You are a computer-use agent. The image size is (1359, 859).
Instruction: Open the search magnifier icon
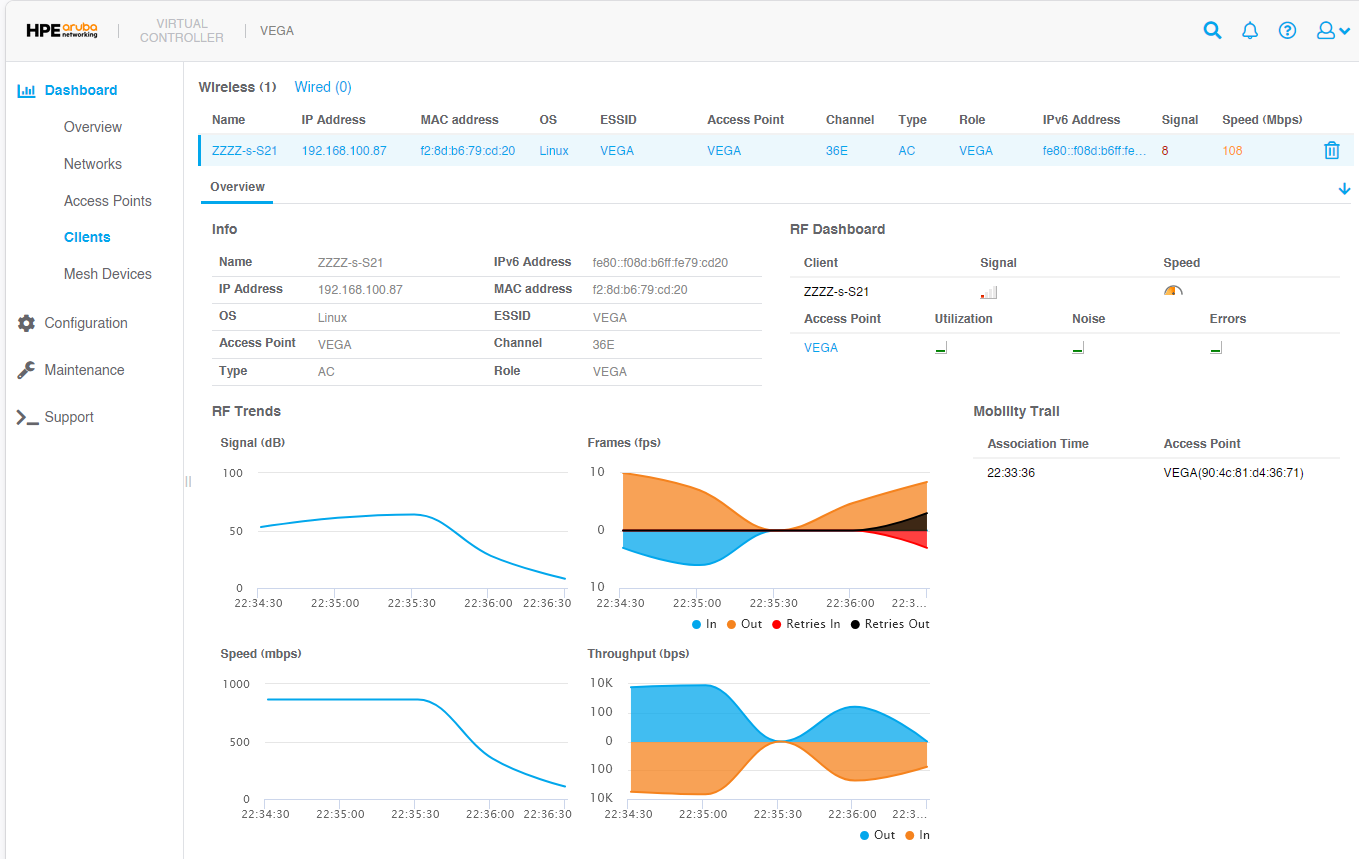click(x=1212, y=30)
